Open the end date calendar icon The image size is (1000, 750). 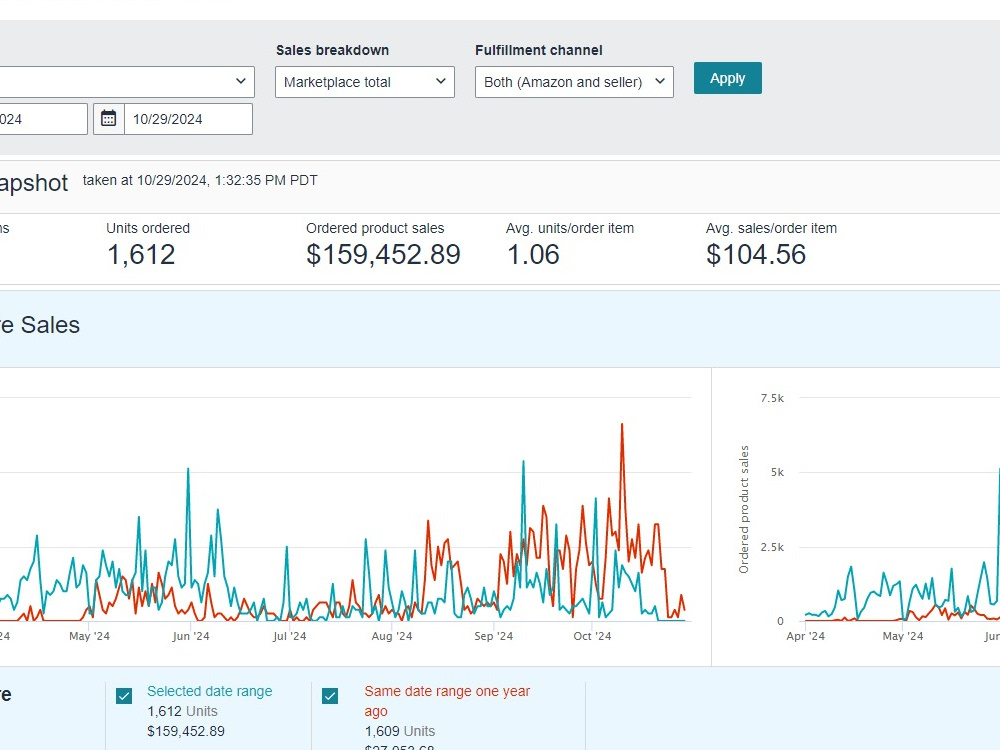(108, 119)
